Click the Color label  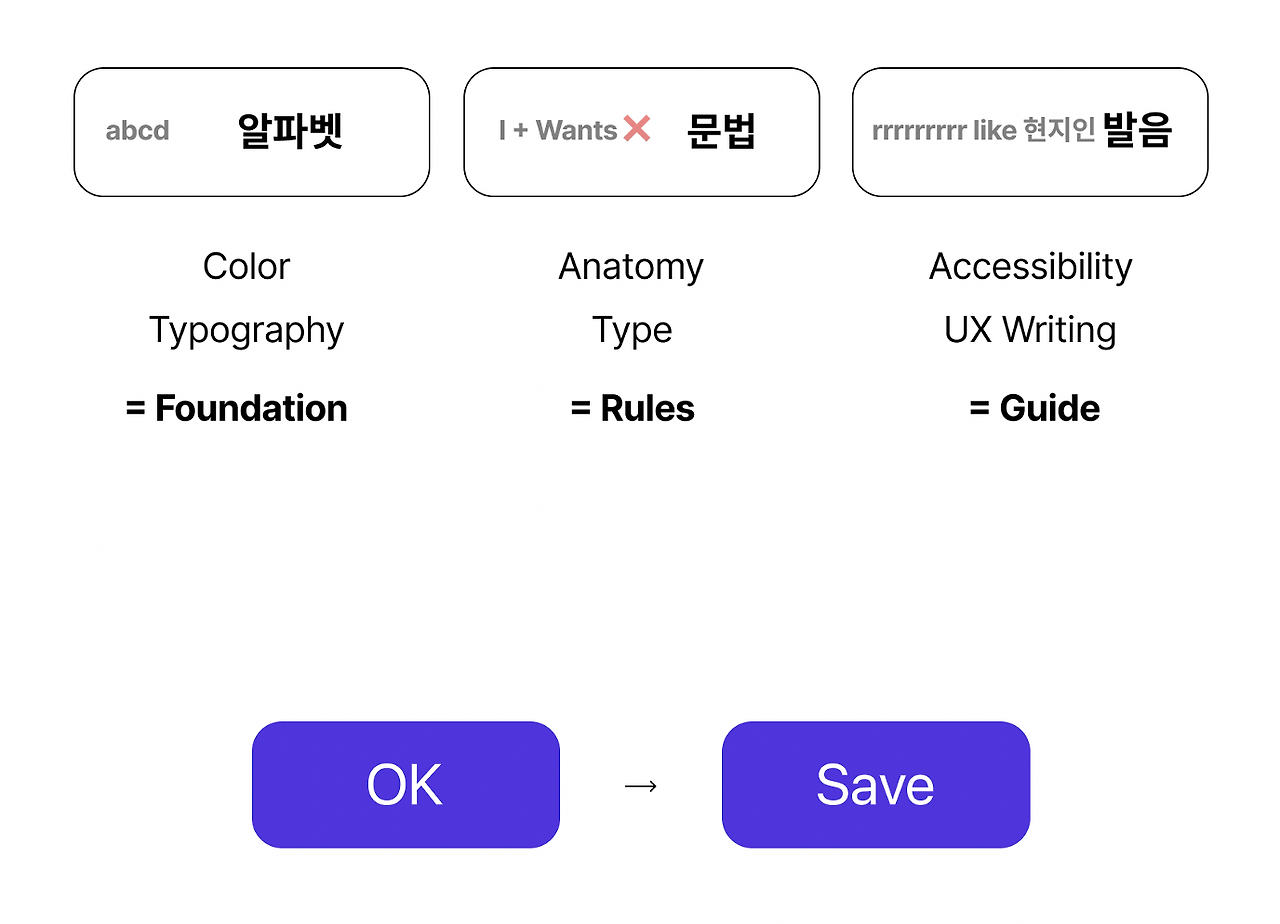(x=246, y=266)
